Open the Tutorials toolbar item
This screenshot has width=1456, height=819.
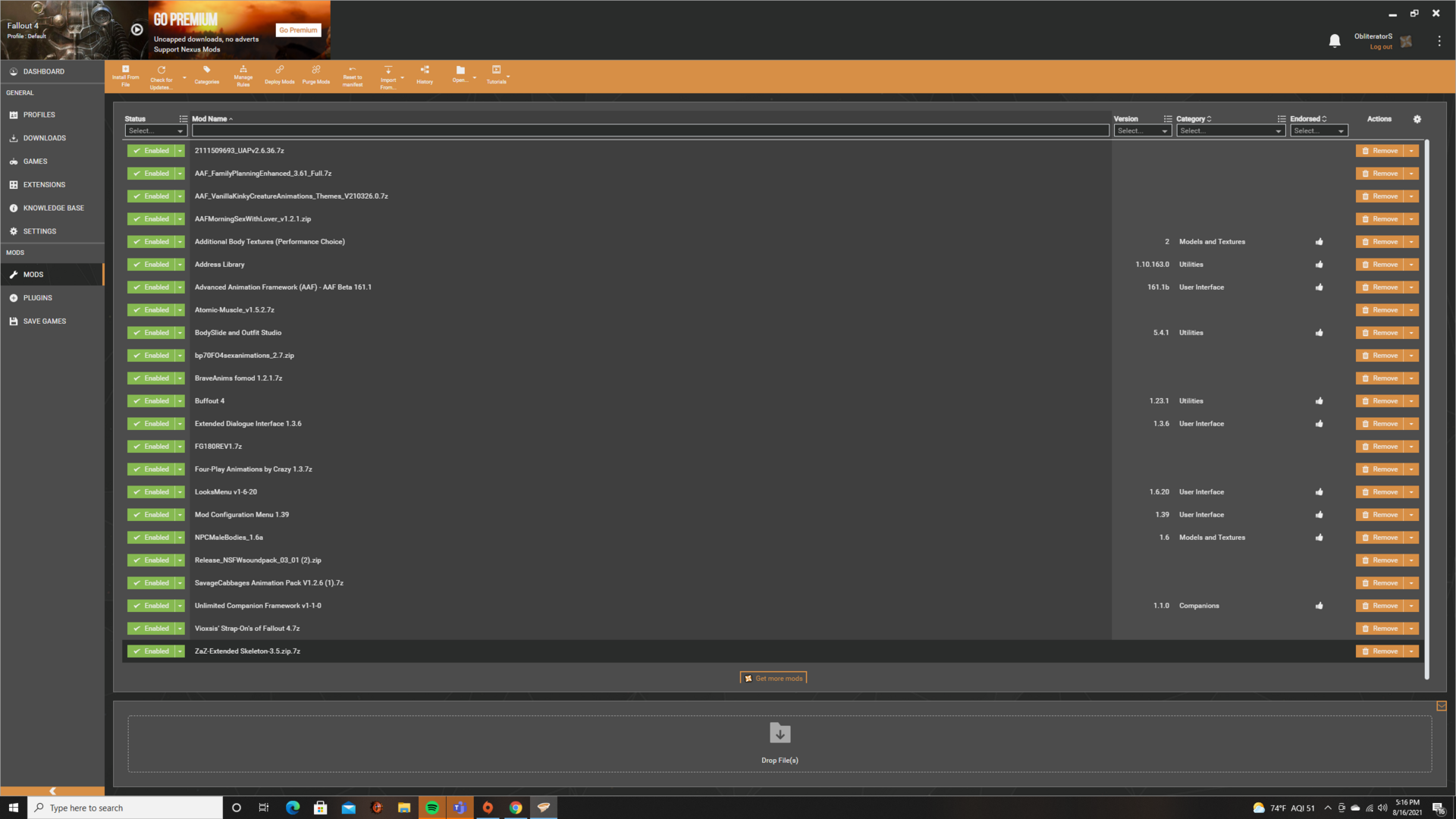click(x=496, y=76)
